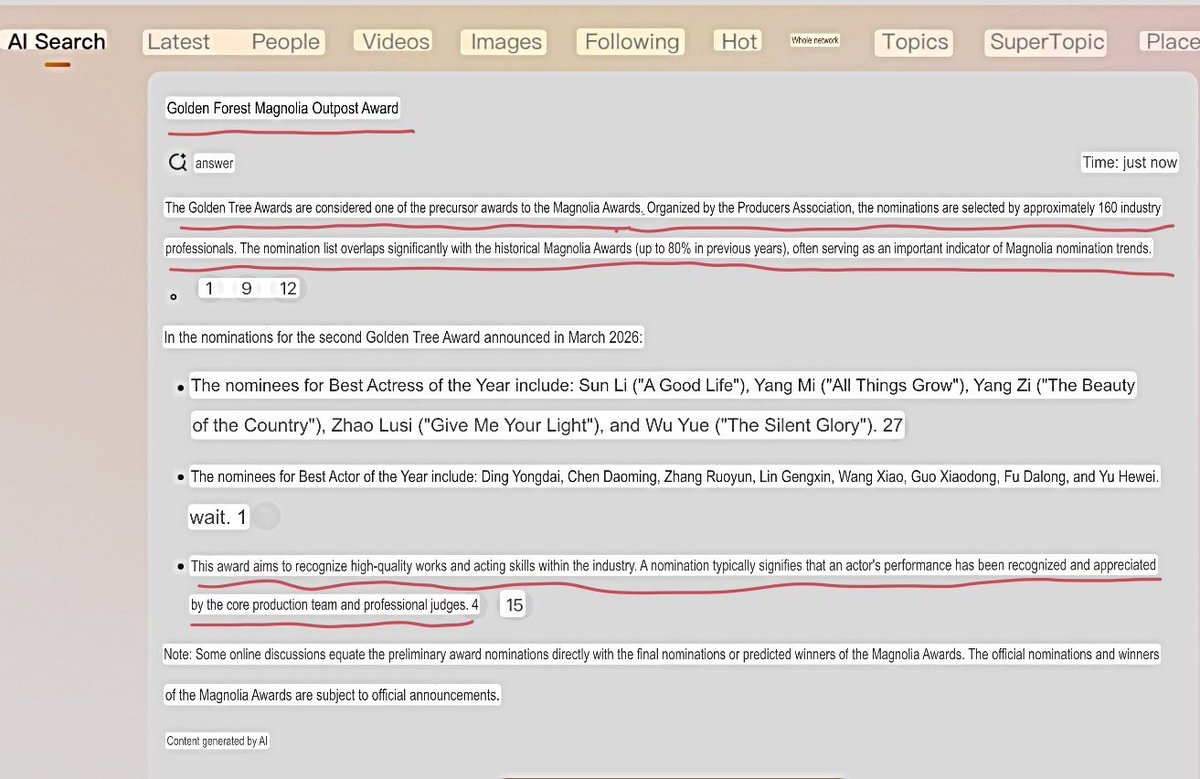Open the AI Search tab
The height and width of the screenshot is (779, 1200).
pyautogui.click(x=57, y=41)
